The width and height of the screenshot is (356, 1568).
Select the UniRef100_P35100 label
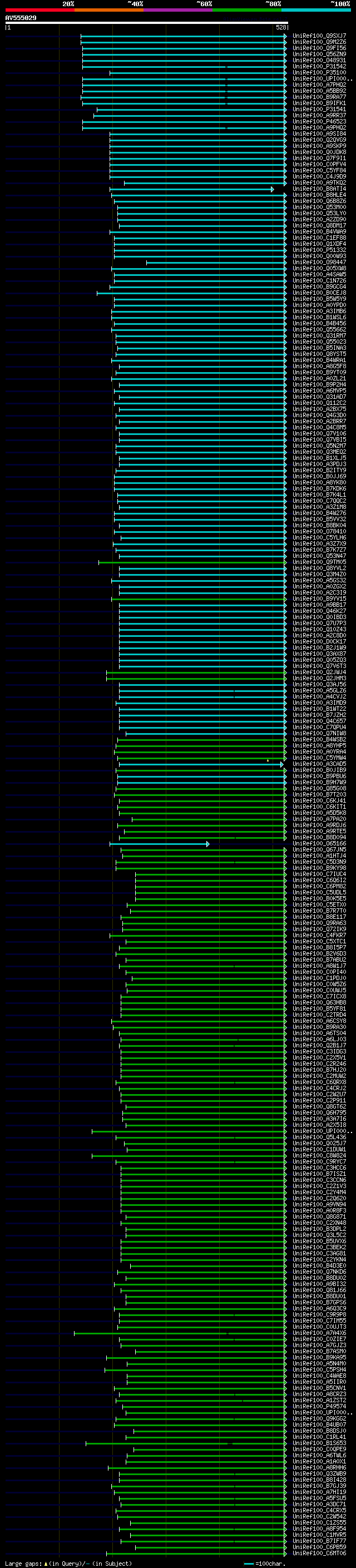pos(319,72)
